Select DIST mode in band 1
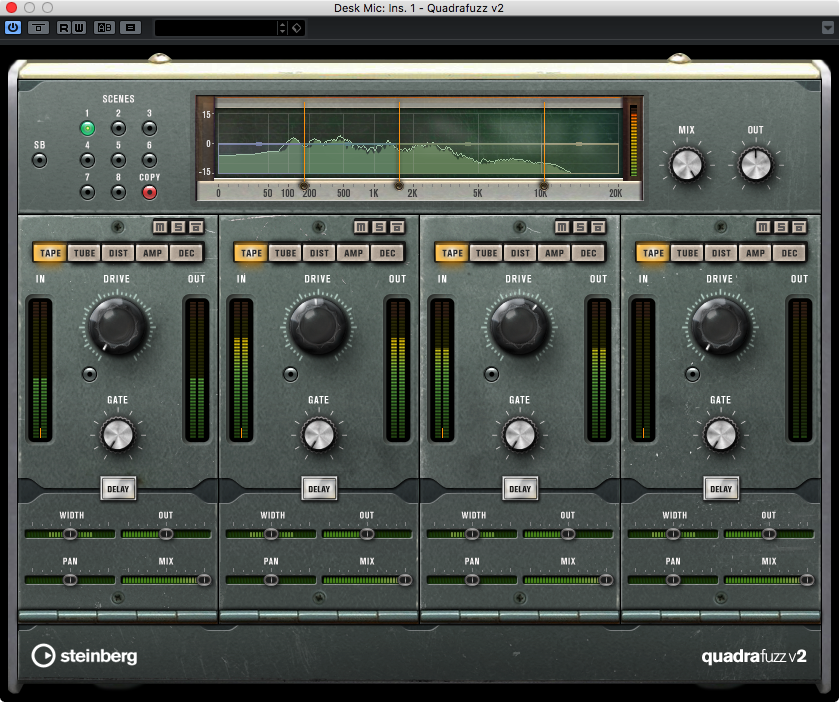 [118, 253]
